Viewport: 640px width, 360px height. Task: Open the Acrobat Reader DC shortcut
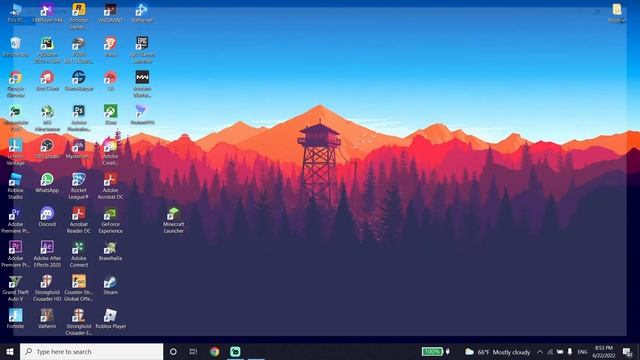79,220
